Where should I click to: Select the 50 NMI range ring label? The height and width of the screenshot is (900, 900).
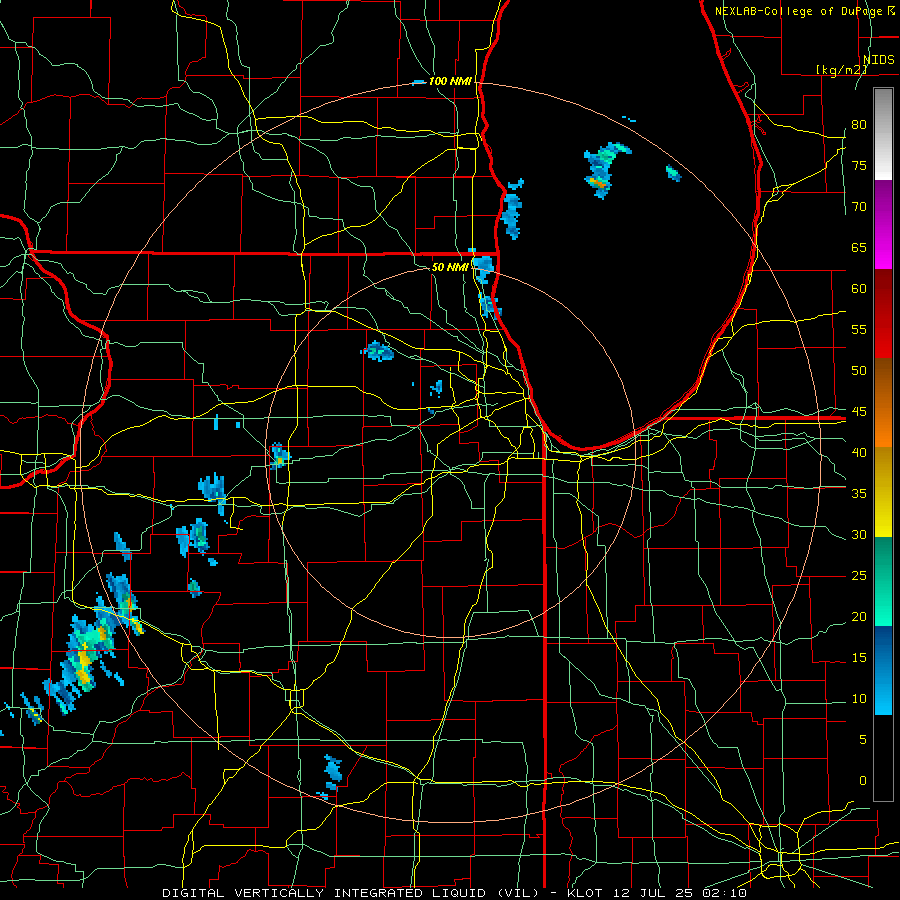click(x=449, y=267)
